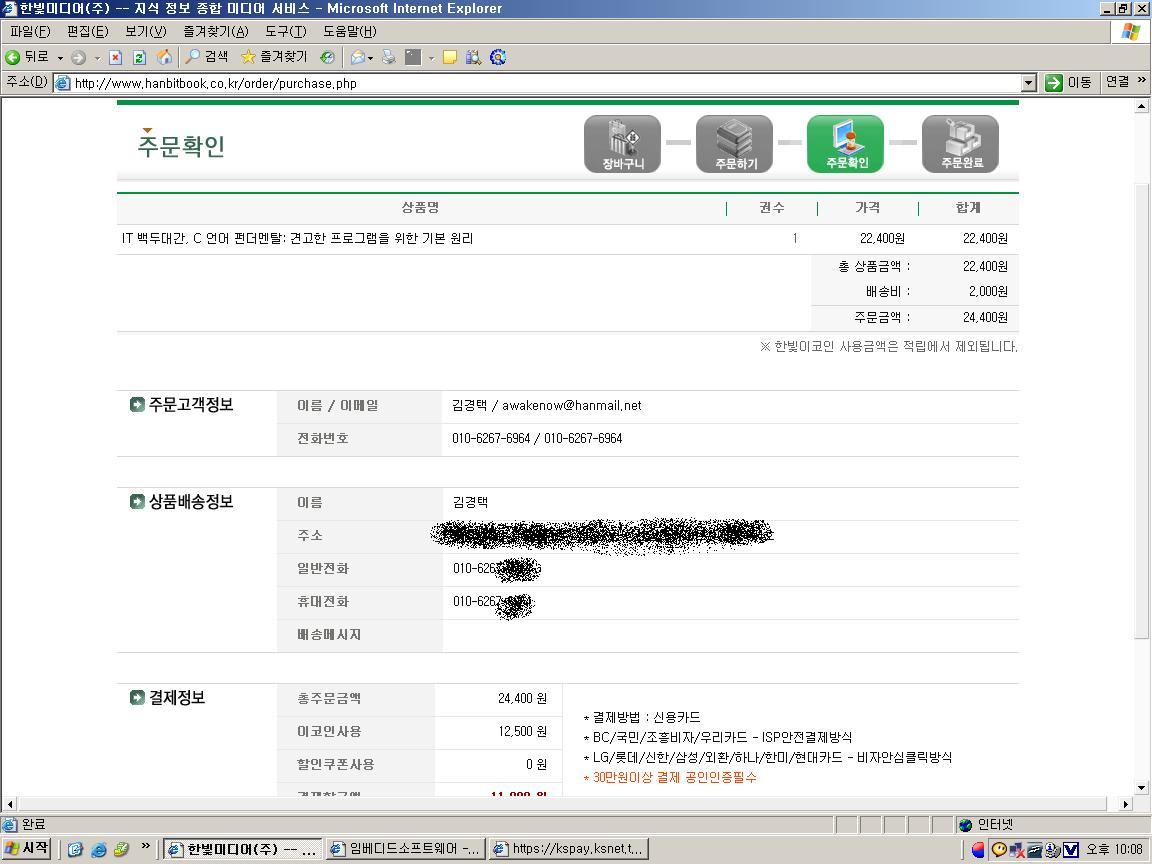Click the 주문완료 step icon
Image resolution: width=1152 pixels, height=864 pixels.
coord(960,144)
